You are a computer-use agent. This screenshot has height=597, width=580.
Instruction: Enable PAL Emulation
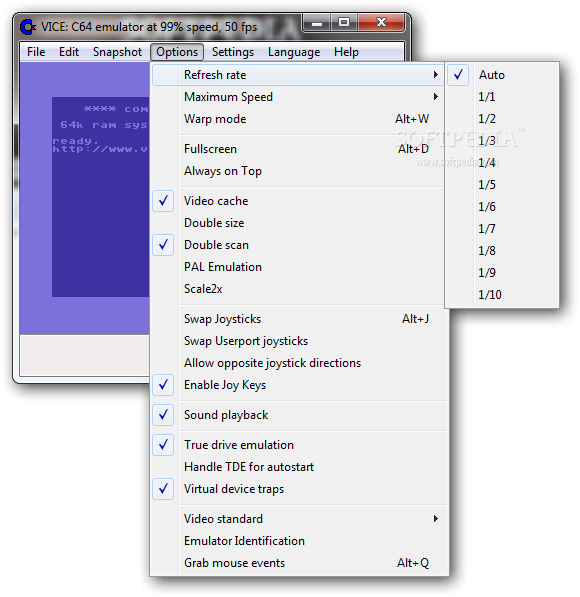click(298, 267)
